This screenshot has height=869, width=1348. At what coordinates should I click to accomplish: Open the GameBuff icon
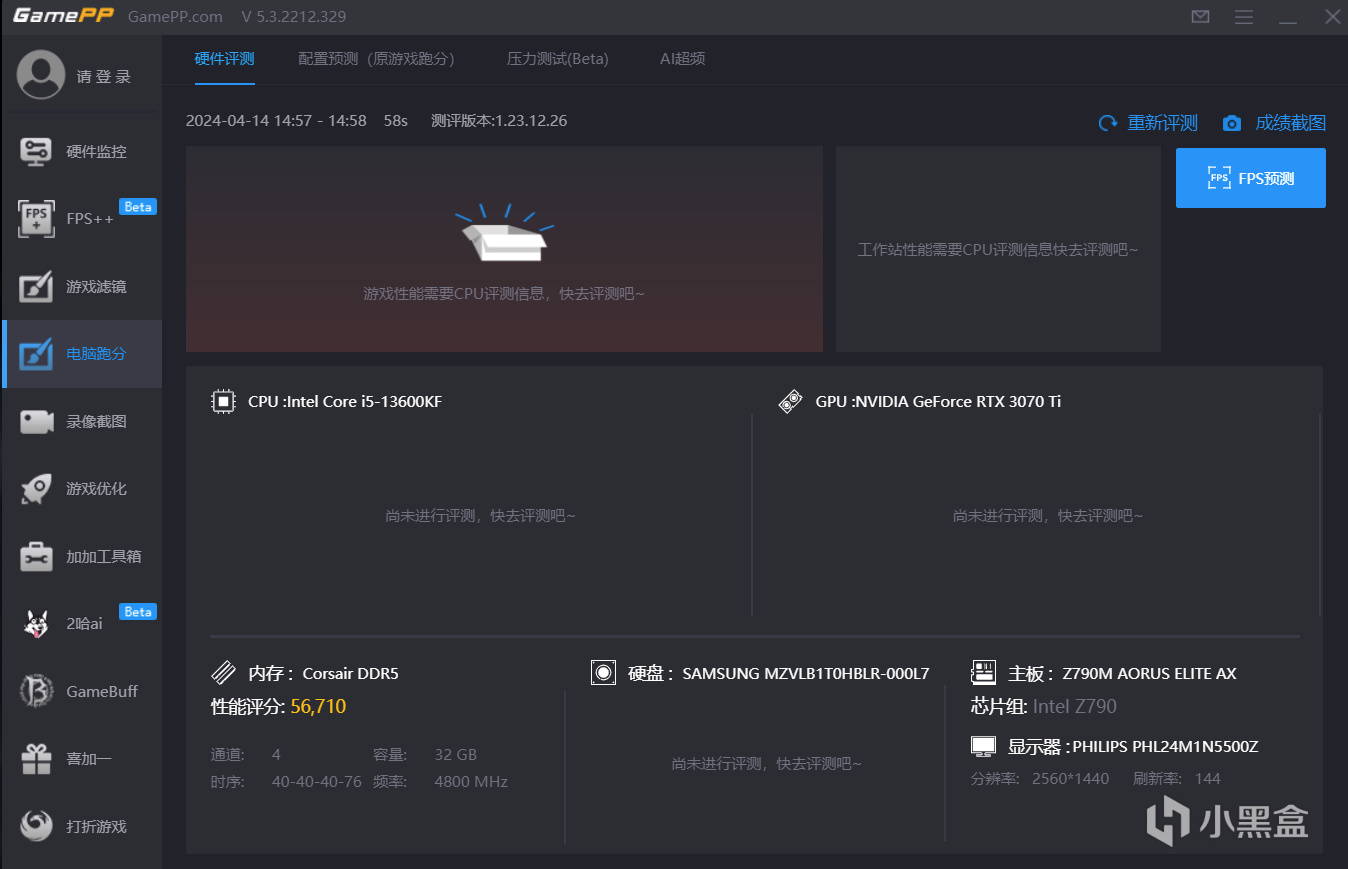pyautogui.click(x=37, y=691)
